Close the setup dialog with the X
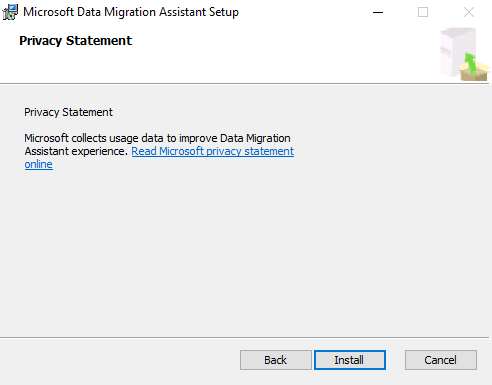 tap(469, 12)
